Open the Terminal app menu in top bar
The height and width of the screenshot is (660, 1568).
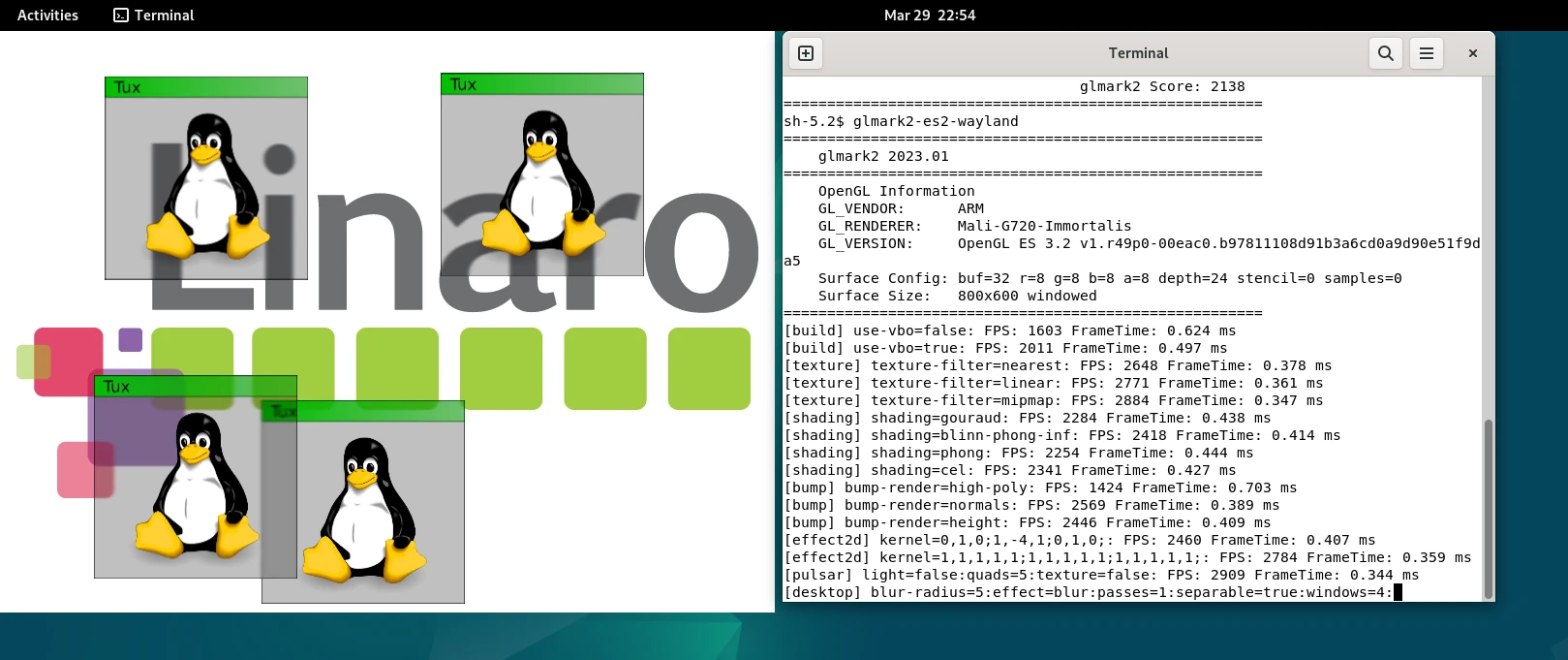(x=154, y=16)
